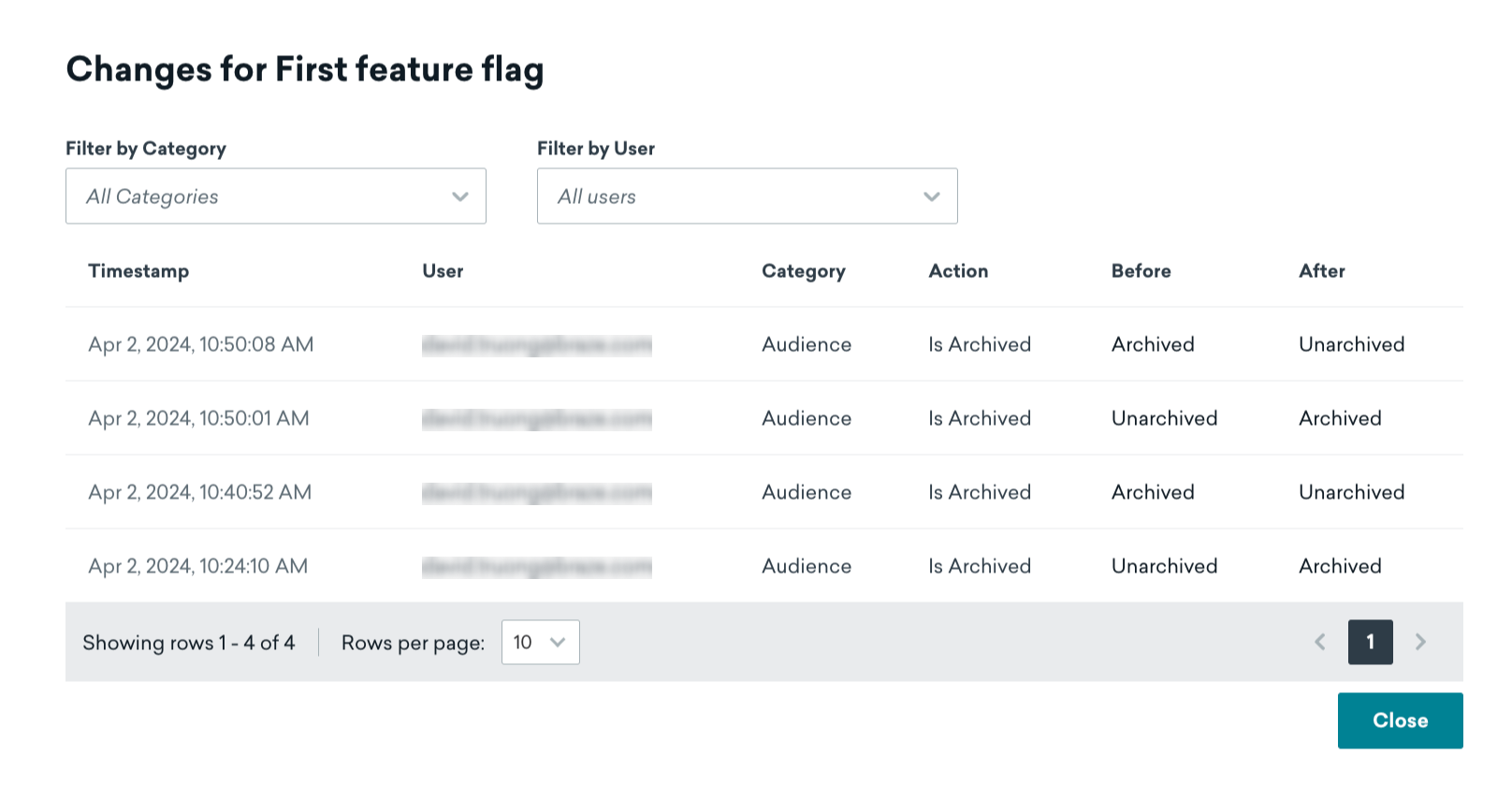Viewport: 1512px width, 797px height.
Task: Select timestamp Apr 2, 2024, 10:24:10 AM
Action: pyautogui.click(x=198, y=566)
